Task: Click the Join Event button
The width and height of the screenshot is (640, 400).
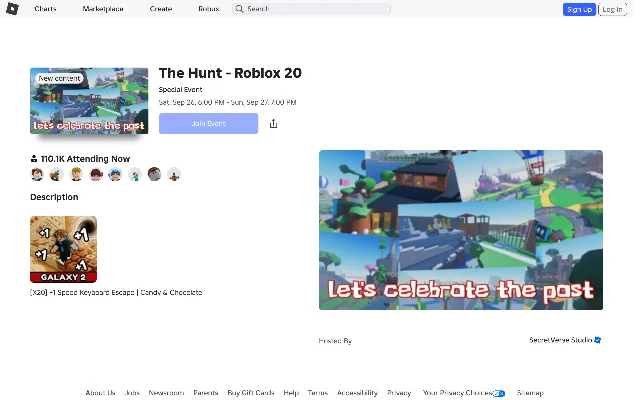Action: [208, 123]
